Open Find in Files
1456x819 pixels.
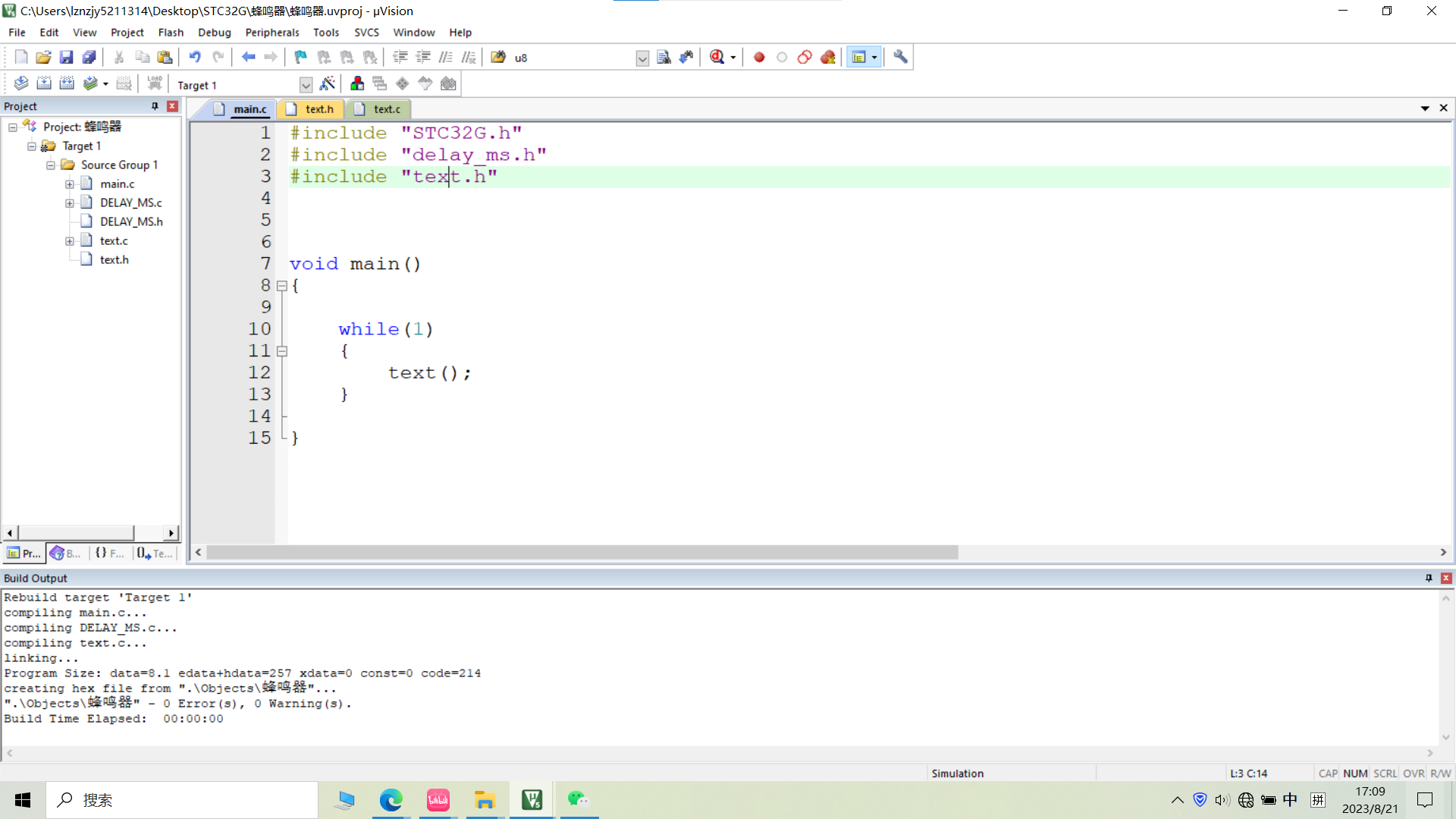click(498, 57)
